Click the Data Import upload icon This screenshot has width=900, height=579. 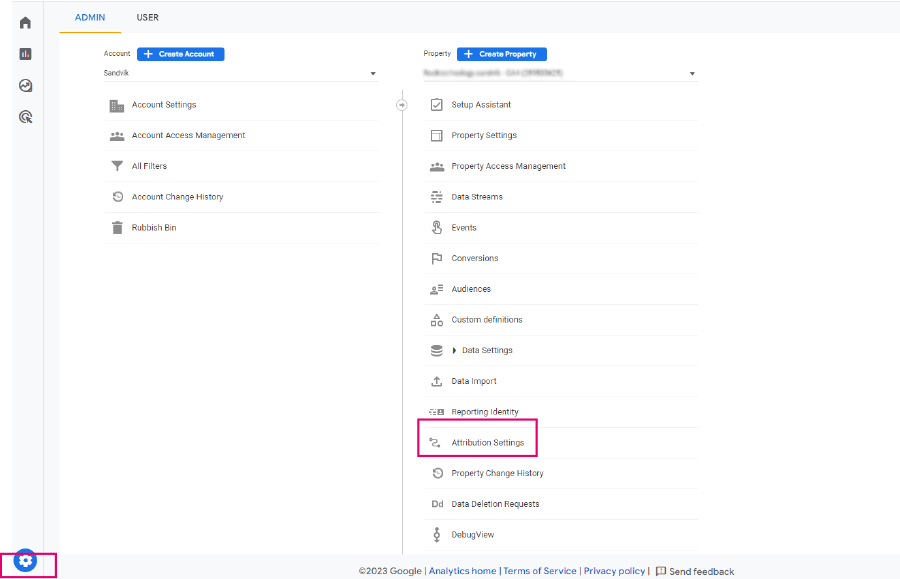(x=437, y=381)
